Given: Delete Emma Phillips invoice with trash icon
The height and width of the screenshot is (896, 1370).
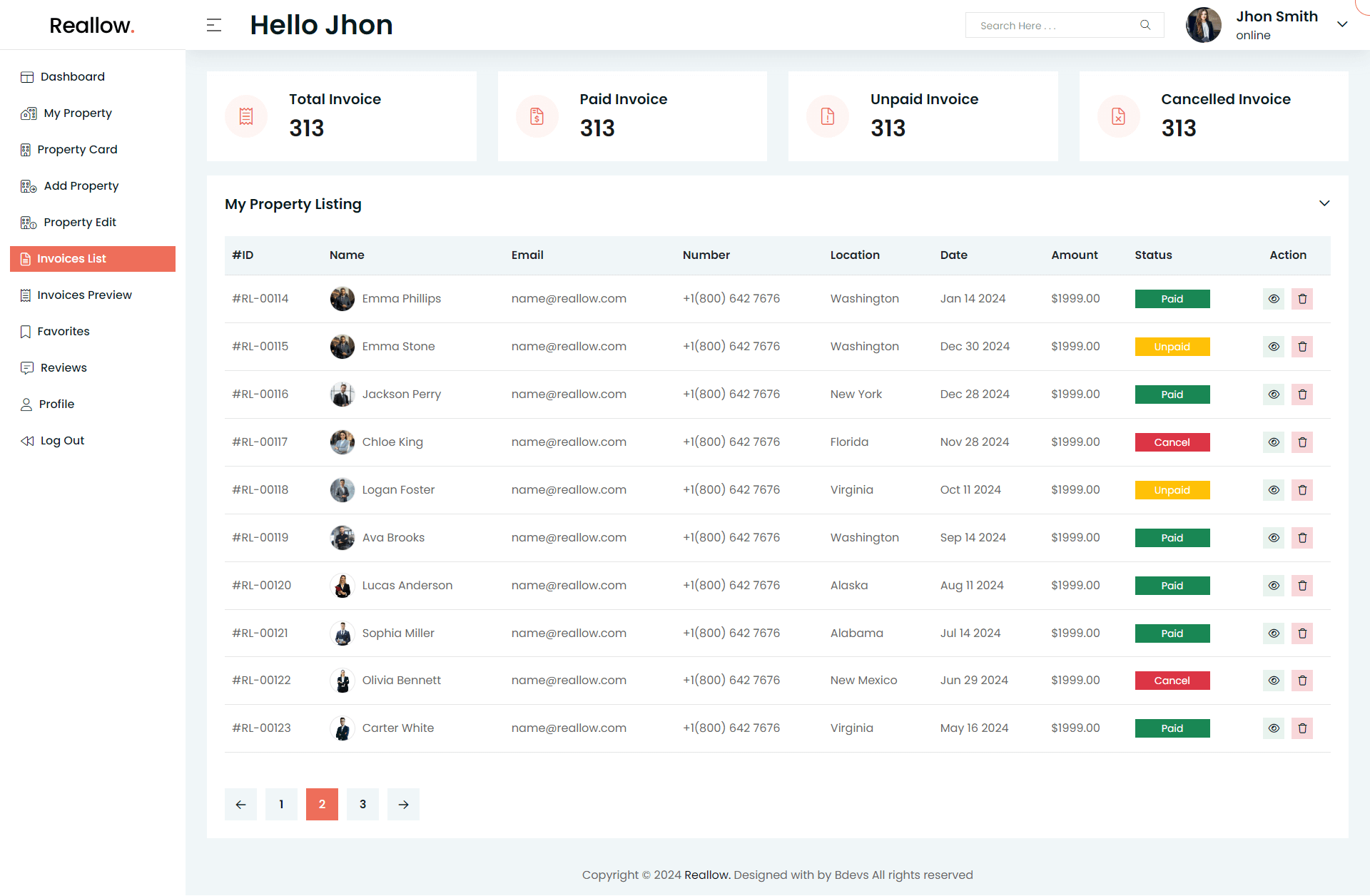Looking at the screenshot, I should coord(1302,299).
